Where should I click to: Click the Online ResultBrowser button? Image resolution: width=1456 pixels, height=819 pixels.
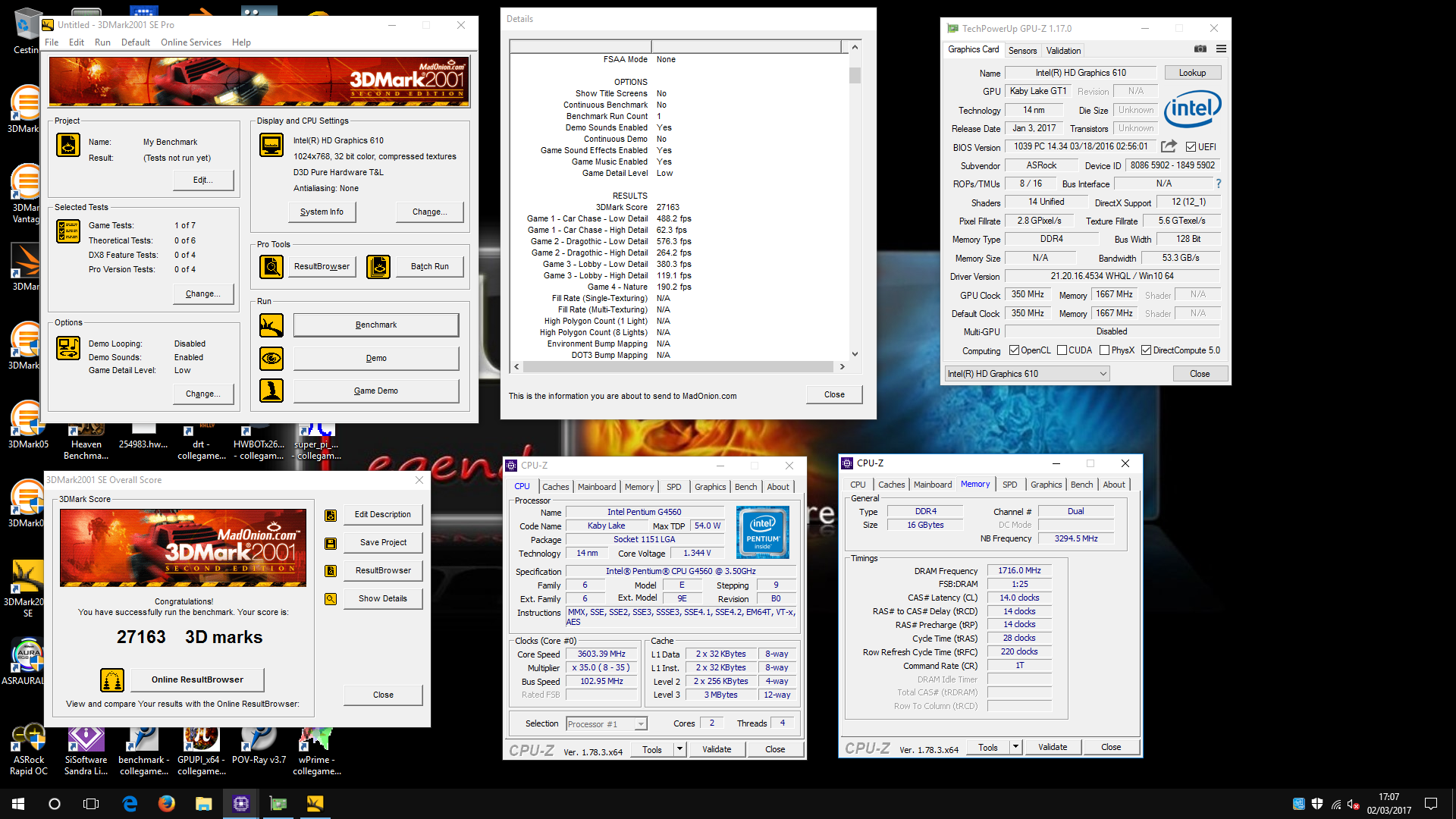click(197, 680)
